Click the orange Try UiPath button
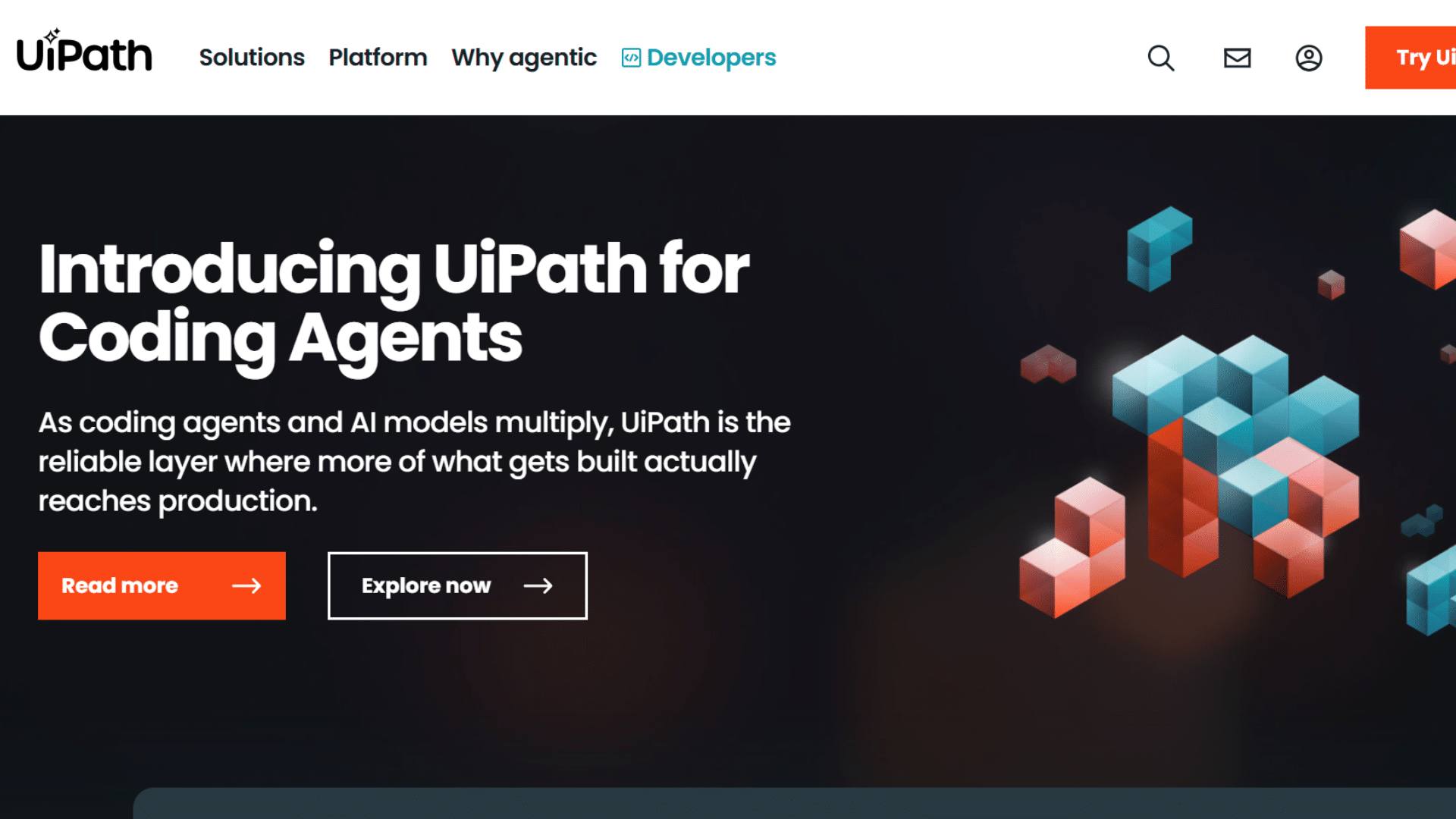Screen dimensions: 1456x819 click(1410, 58)
